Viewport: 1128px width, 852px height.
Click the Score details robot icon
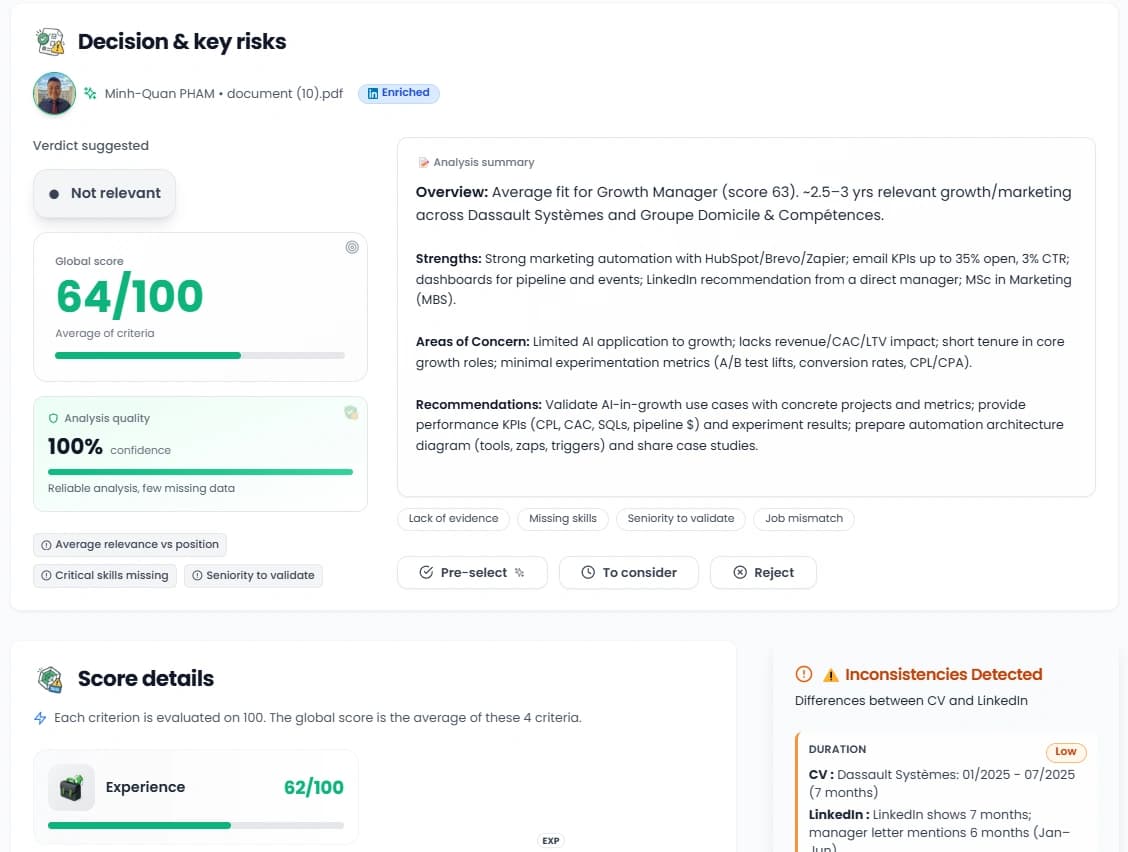48,678
